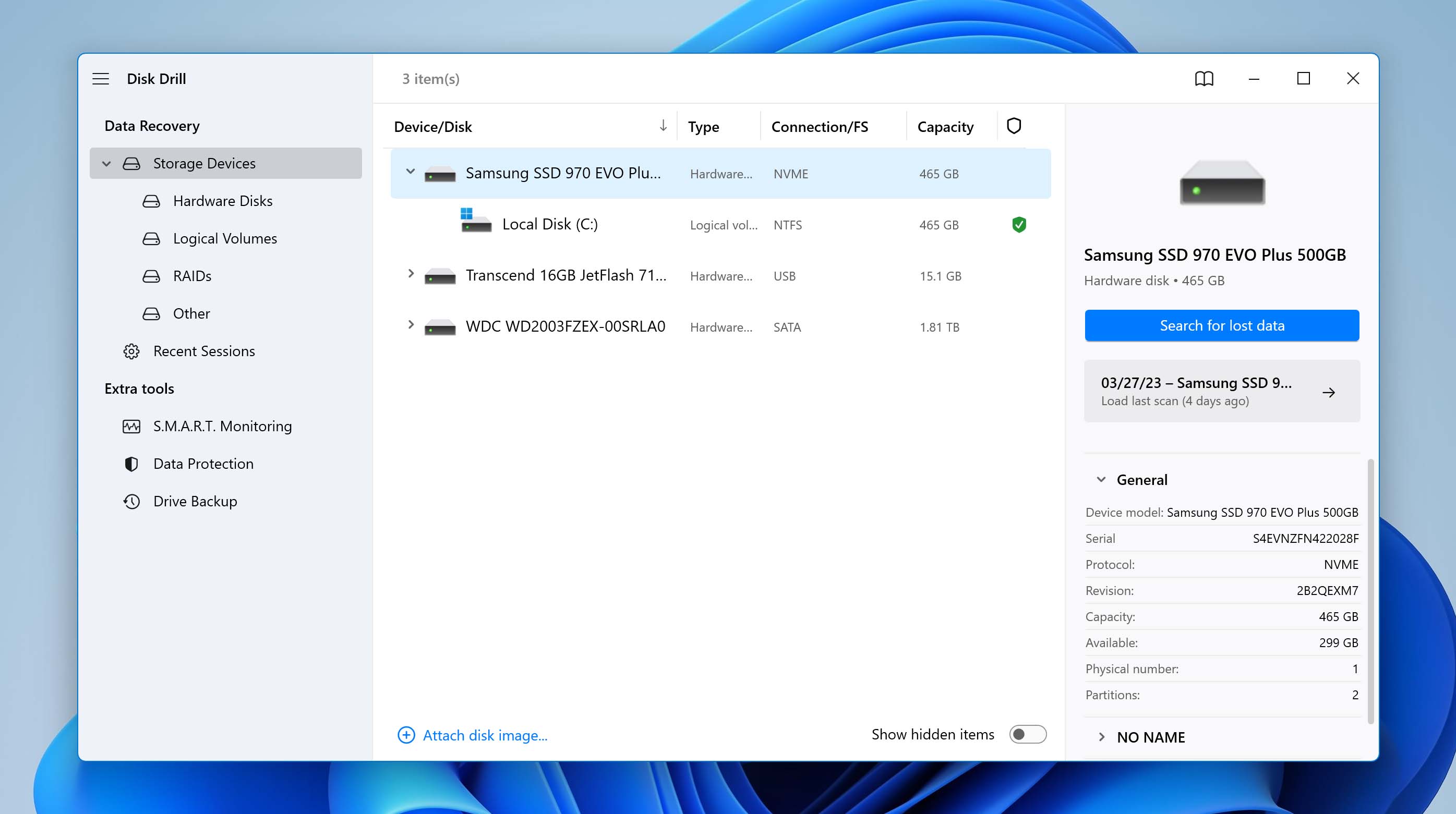Click the Drive Backup icon

131,501
